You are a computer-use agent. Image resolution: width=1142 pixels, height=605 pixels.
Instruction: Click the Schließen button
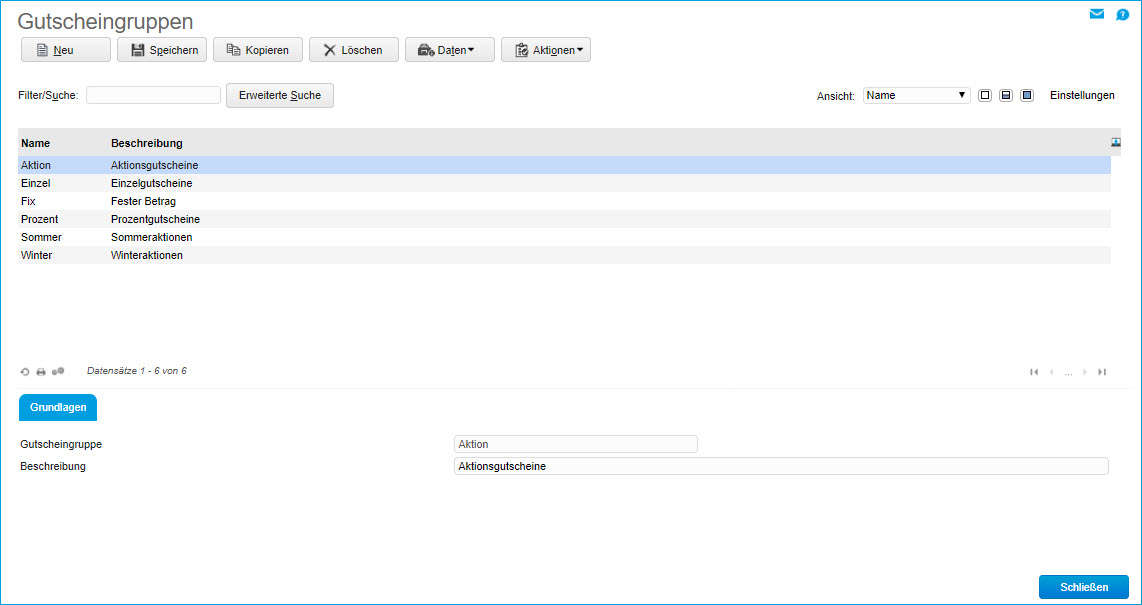point(1083,588)
